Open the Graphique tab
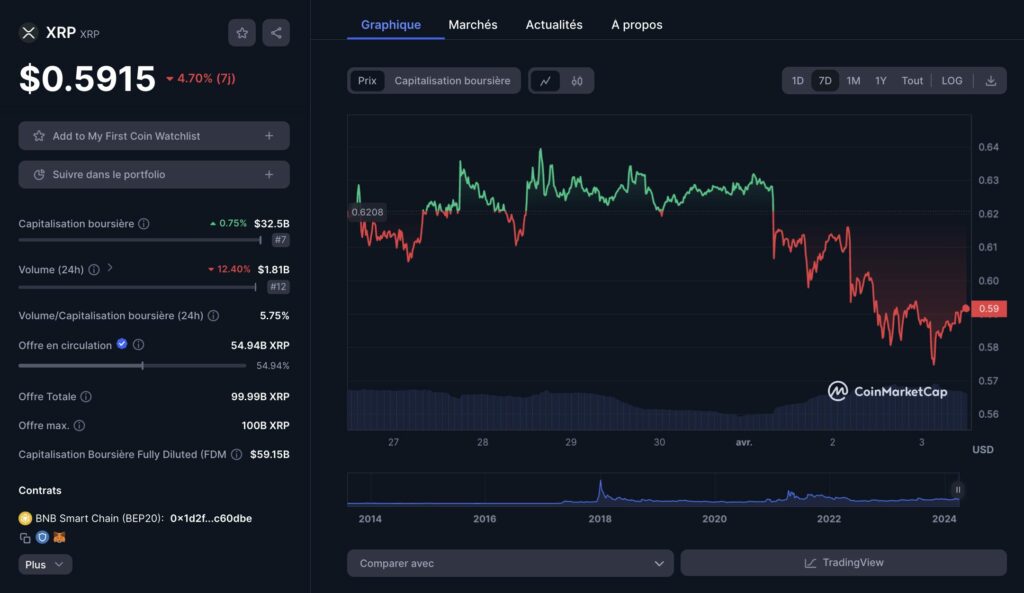Viewport: 1024px width, 593px height. [x=391, y=25]
